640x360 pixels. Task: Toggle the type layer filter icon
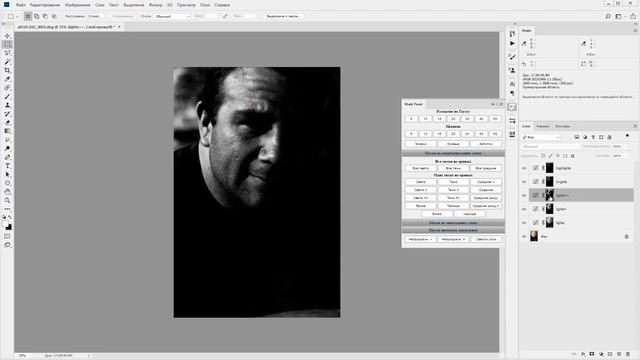click(x=593, y=137)
